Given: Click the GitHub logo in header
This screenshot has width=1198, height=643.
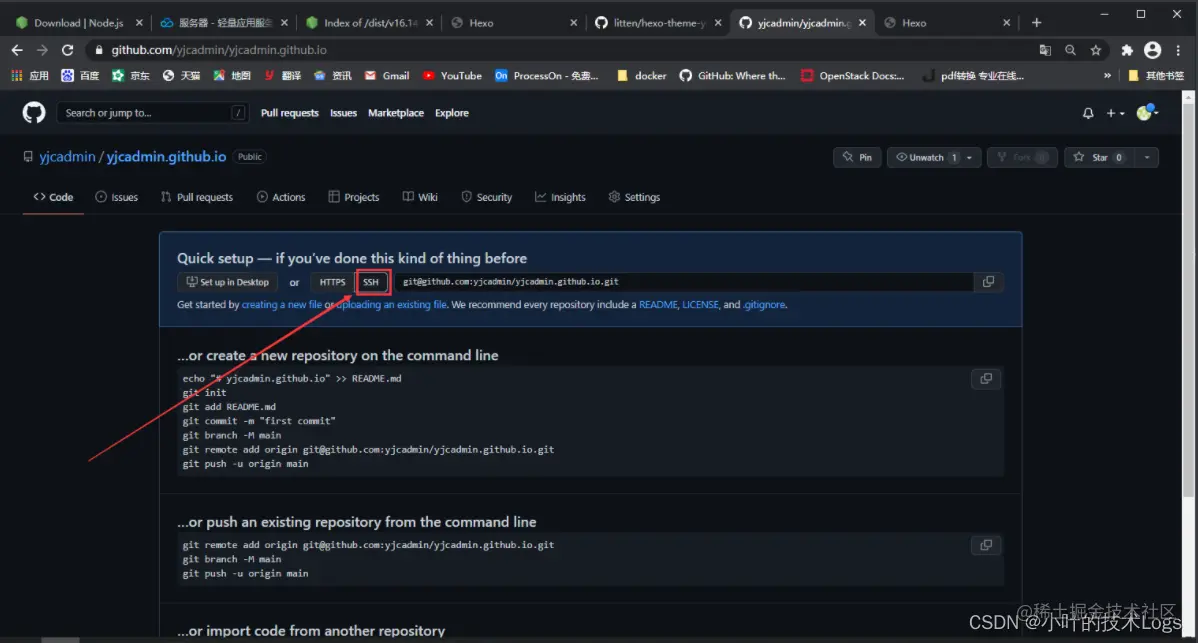Looking at the screenshot, I should pos(34,113).
